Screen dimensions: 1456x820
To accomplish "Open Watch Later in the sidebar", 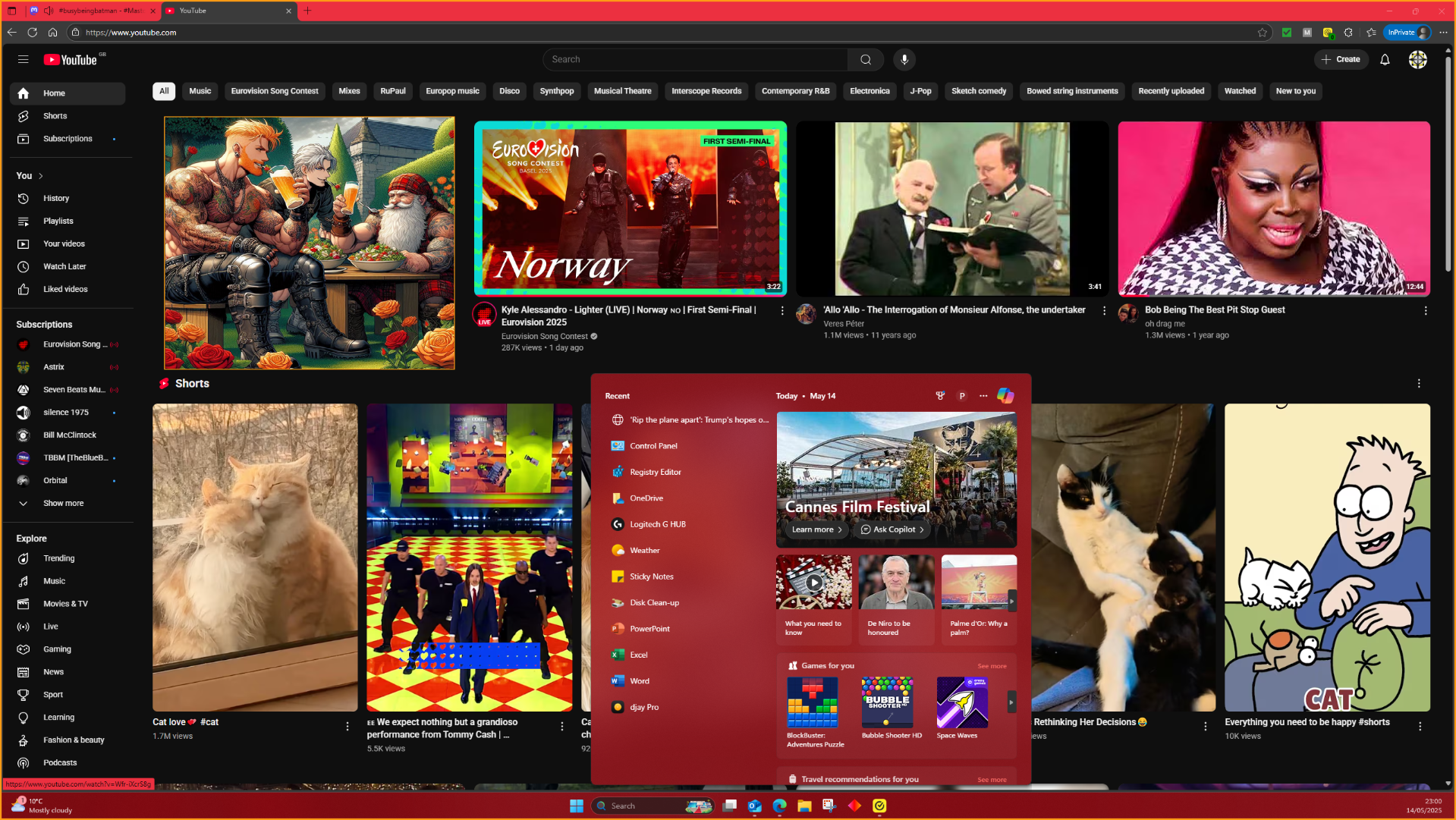I will [x=68, y=266].
